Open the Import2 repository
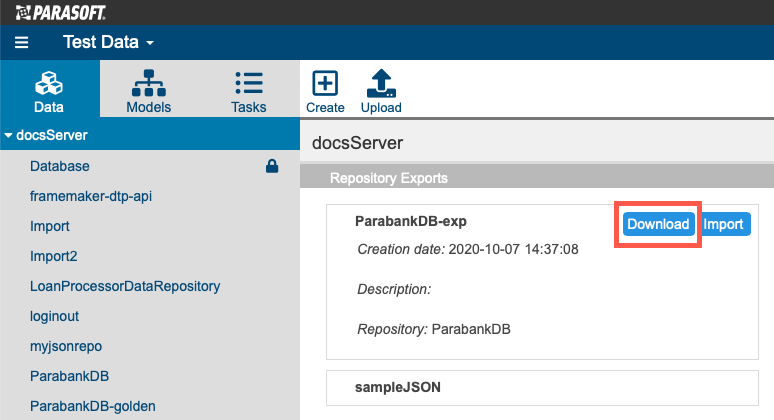 tap(53, 256)
